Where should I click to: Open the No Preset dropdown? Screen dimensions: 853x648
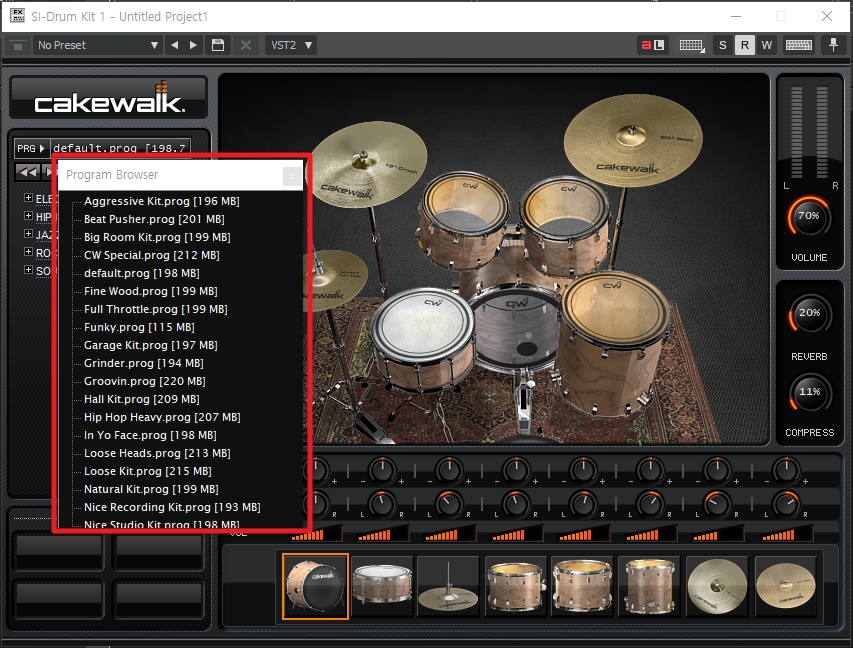point(98,45)
